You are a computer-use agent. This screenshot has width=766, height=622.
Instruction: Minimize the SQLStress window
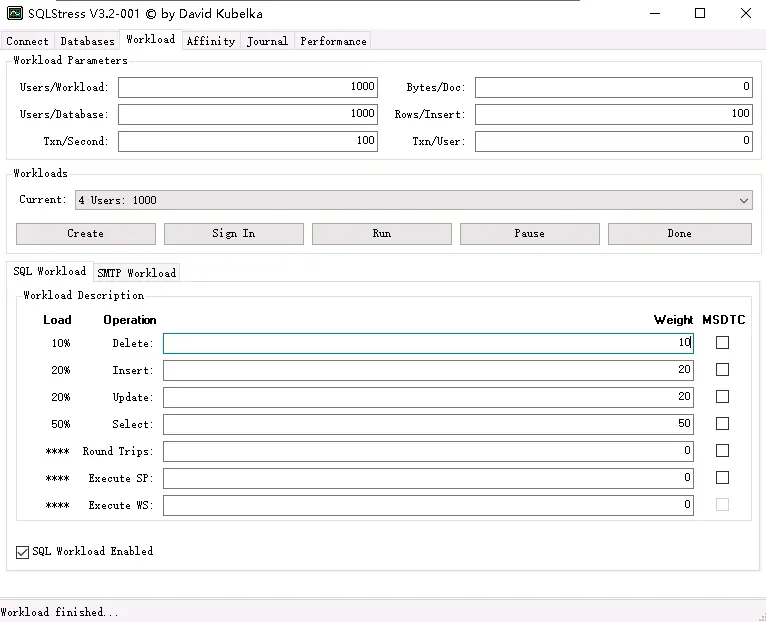click(655, 13)
